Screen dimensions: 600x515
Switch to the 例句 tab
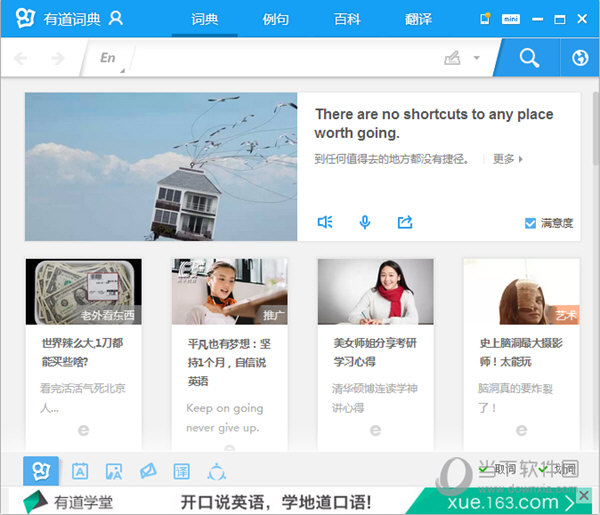pyautogui.click(x=276, y=19)
